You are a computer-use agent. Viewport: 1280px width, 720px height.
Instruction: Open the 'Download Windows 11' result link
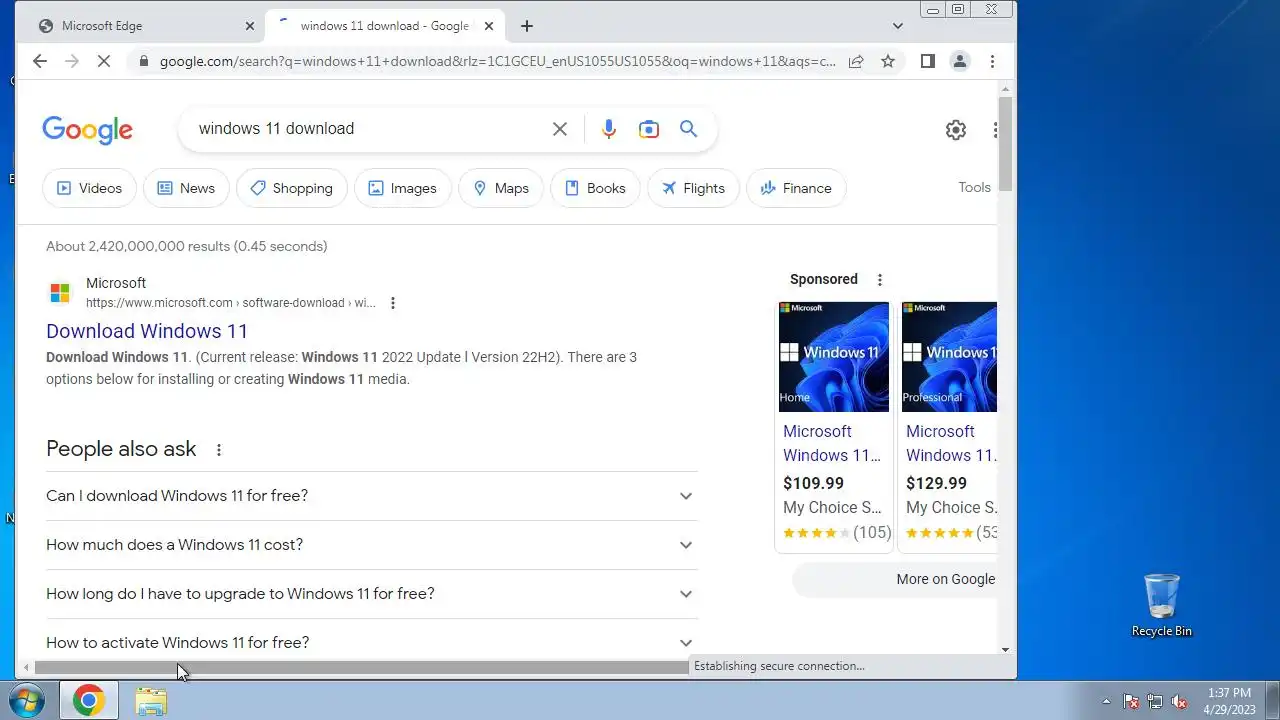[147, 331]
